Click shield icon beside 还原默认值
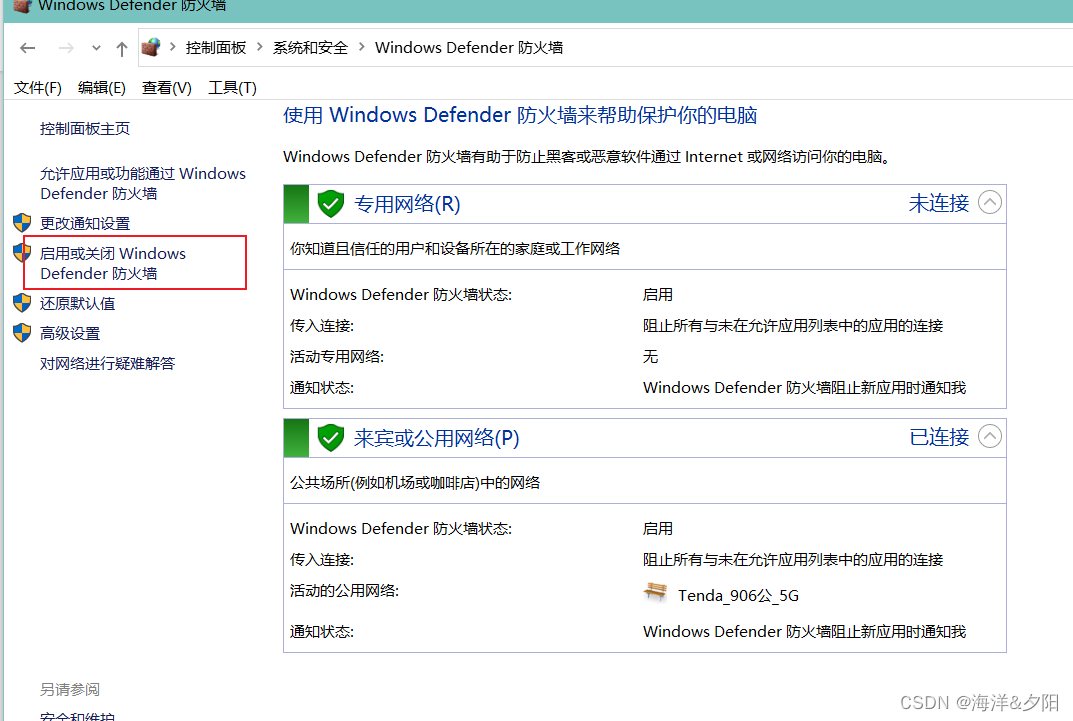This screenshot has width=1073, height=721. 22,302
